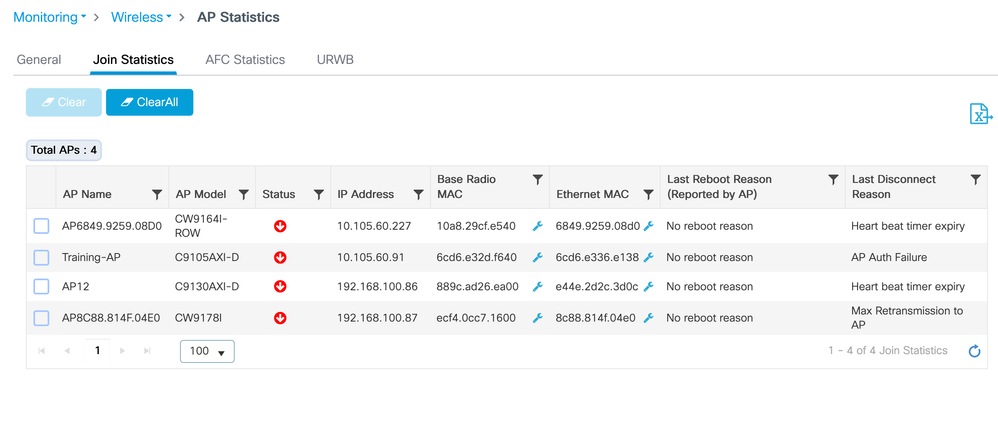
Task: Refresh the Join Statistics table
Action: point(974,351)
